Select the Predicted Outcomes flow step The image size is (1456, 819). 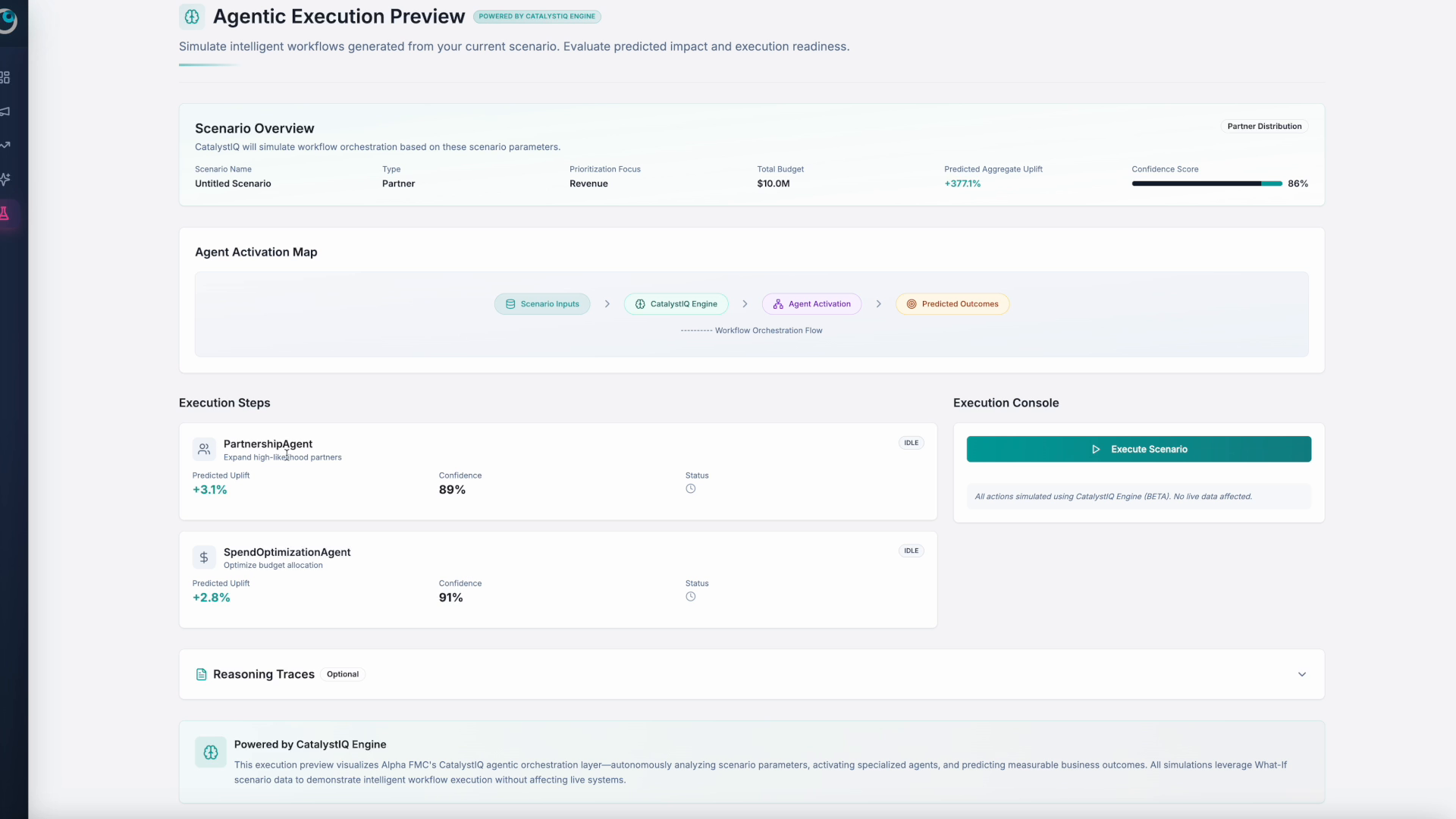click(x=952, y=304)
